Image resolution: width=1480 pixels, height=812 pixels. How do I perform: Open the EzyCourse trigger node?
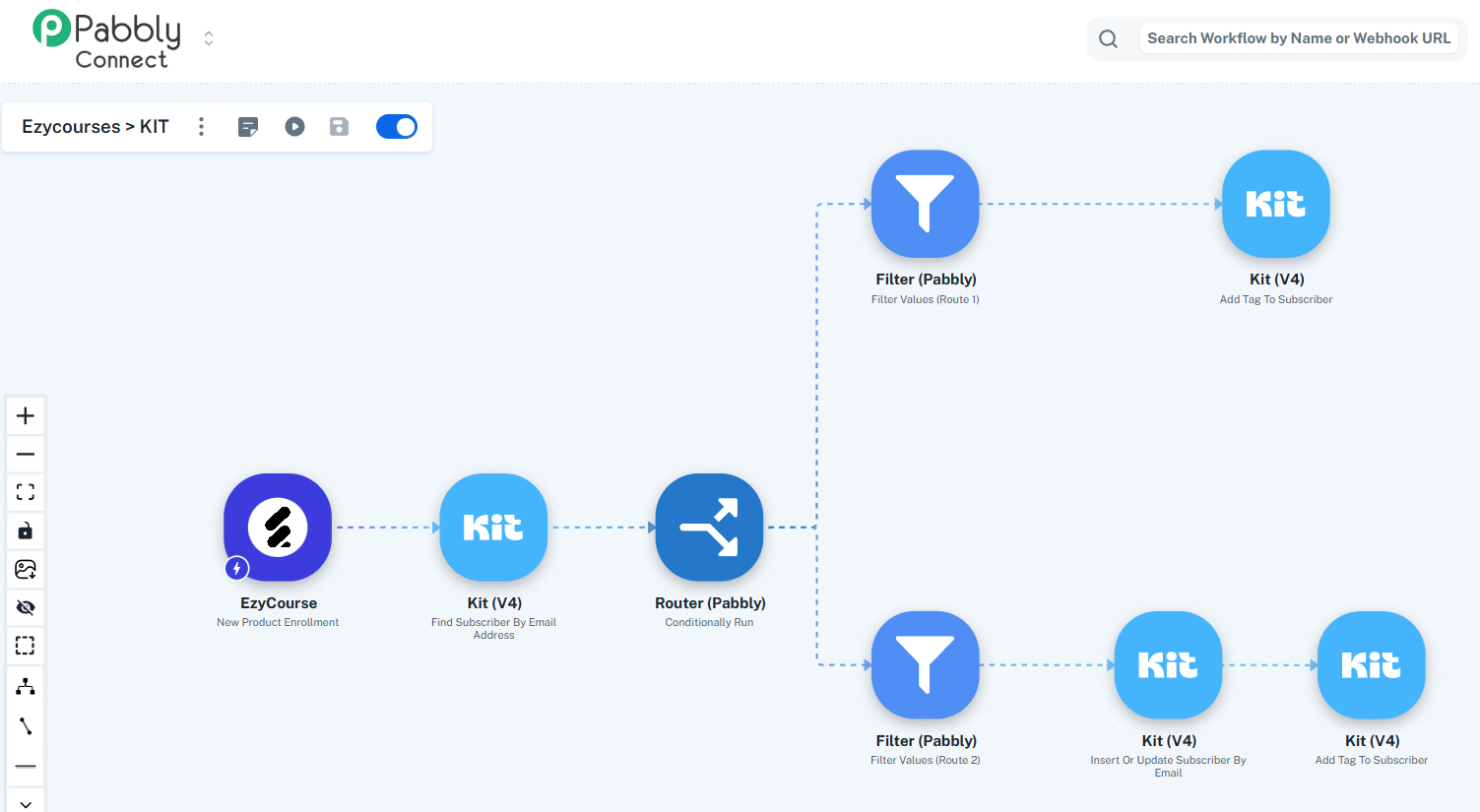pos(278,528)
